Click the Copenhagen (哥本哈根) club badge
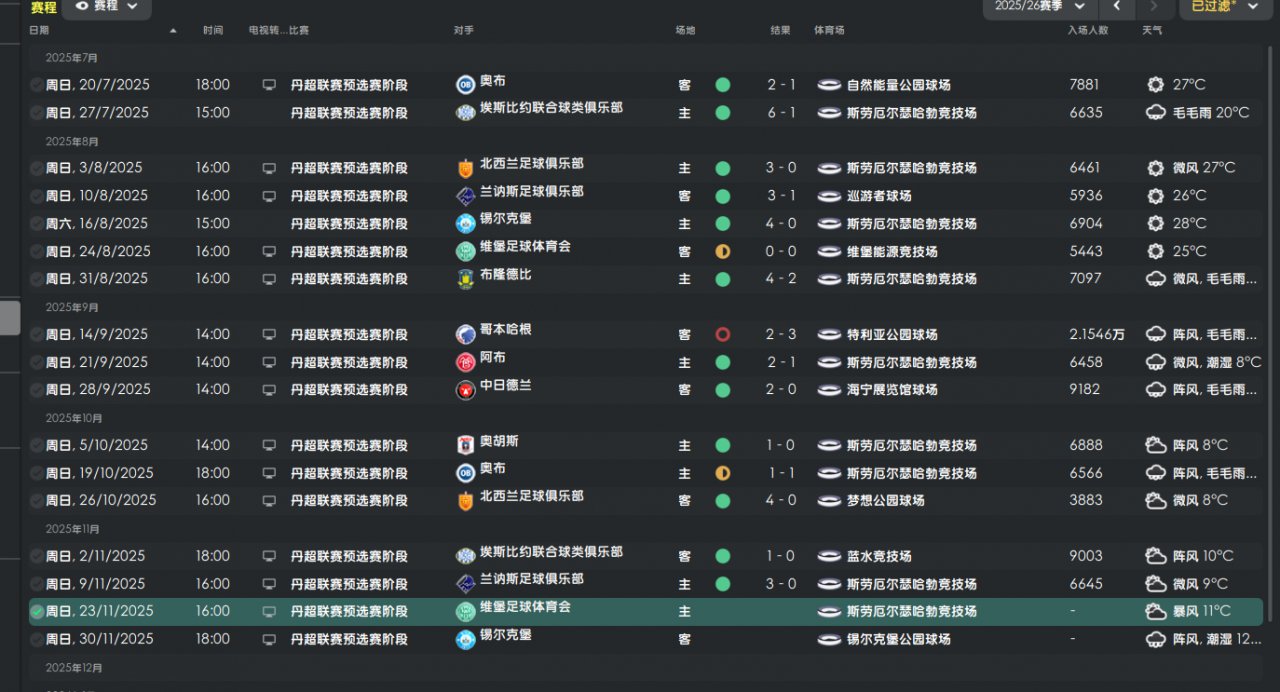 [x=465, y=334]
